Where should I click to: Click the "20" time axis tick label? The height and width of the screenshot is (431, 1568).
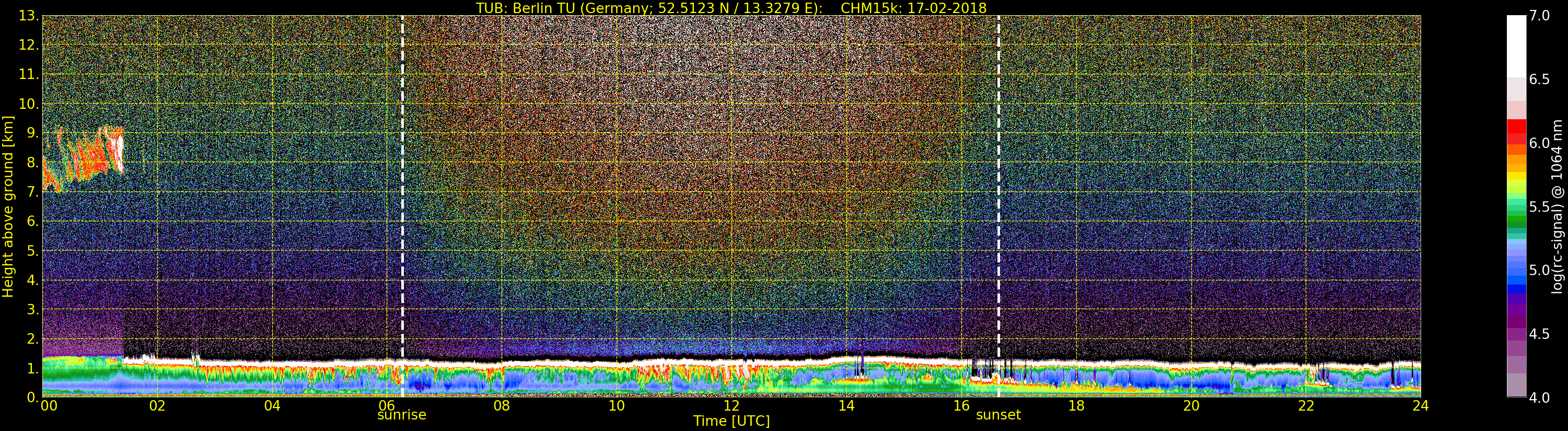1191,406
